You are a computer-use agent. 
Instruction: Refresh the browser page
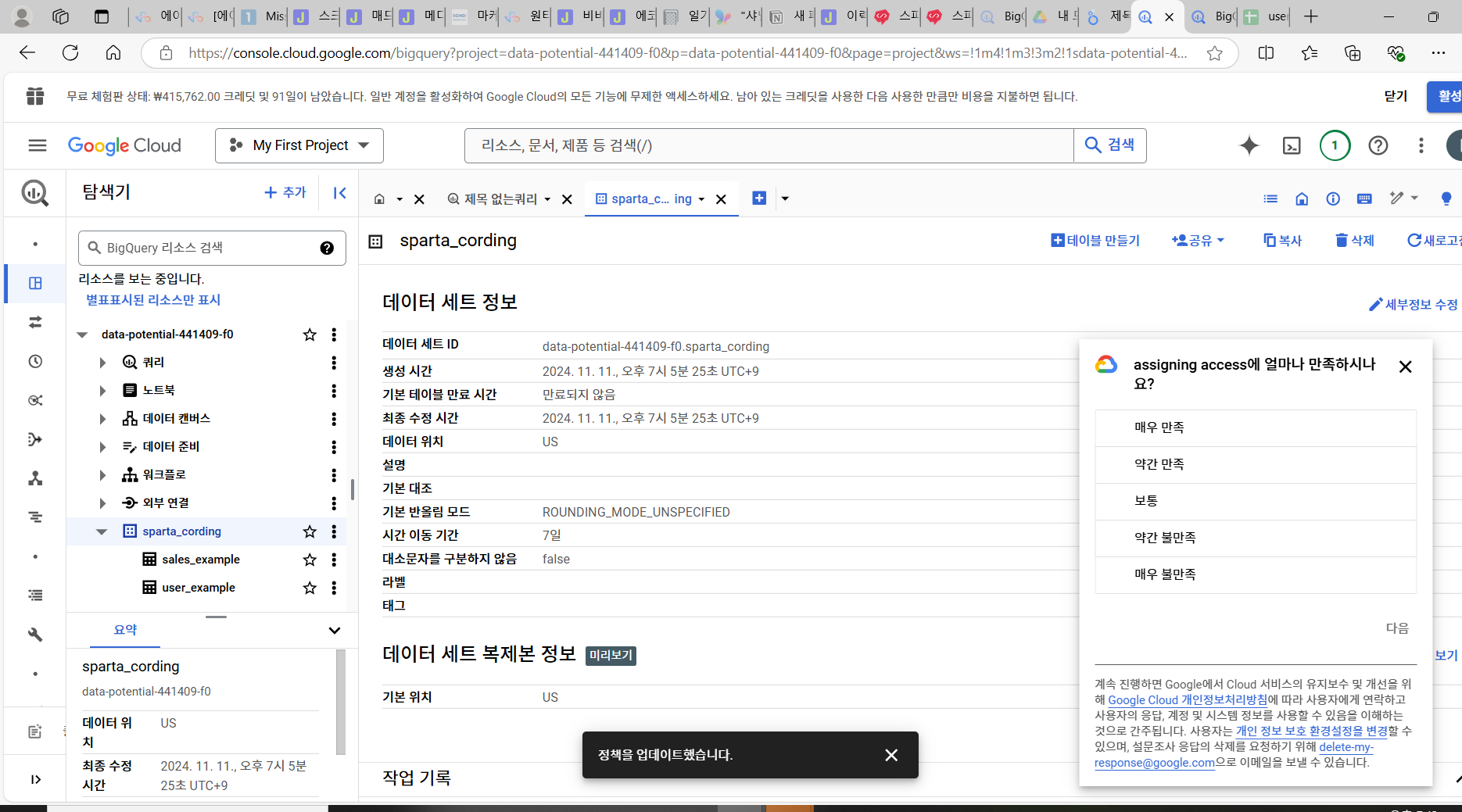[70, 52]
